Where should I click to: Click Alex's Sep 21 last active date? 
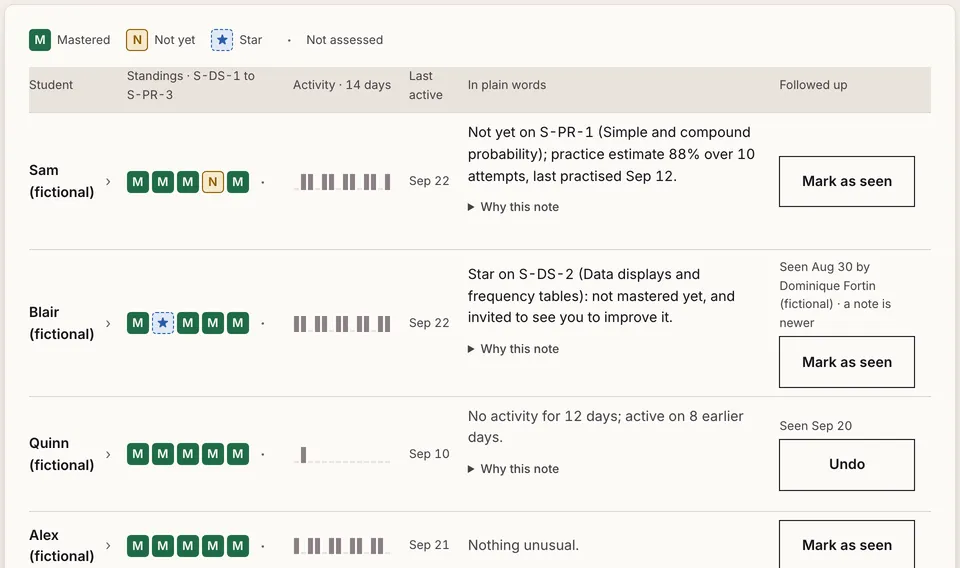(429, 545)
